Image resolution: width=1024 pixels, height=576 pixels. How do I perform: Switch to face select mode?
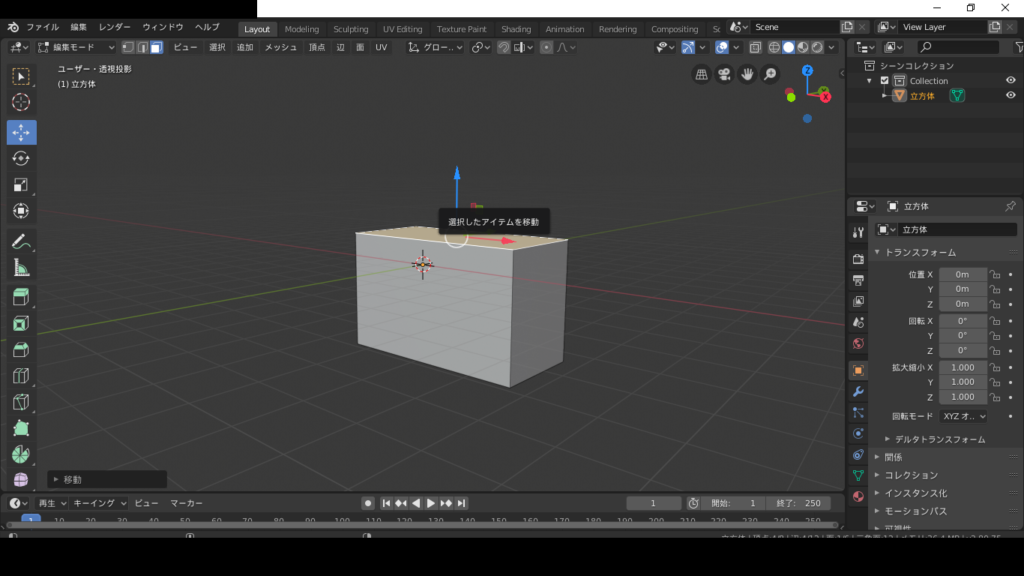pyautogui.click(x=157, y=47)
